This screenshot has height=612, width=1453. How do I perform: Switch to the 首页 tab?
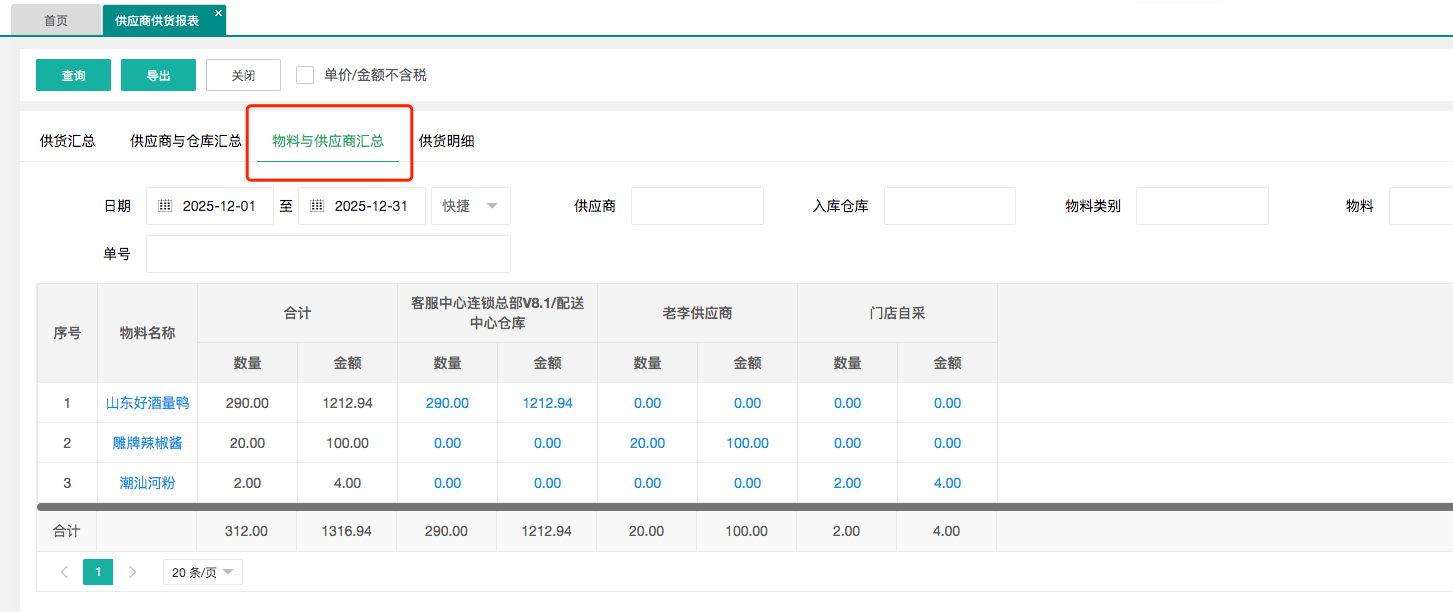56,20
